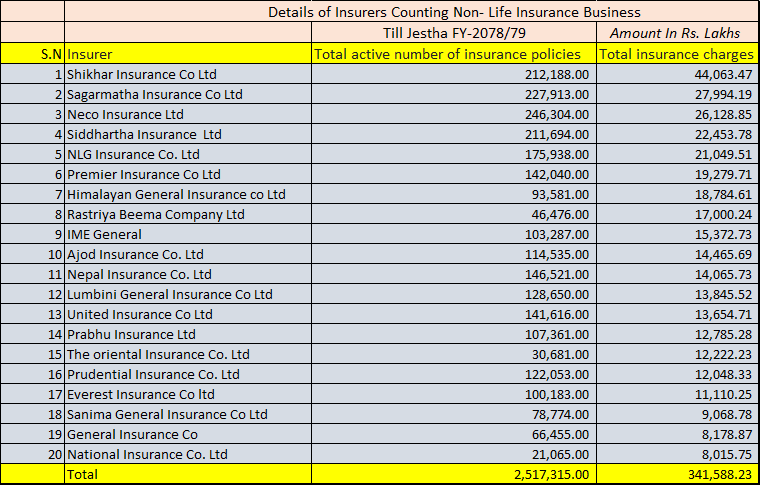This screenshot has height=486, width=761.
Task: Click the 'Amount In Rs. Lakhs' cell
Action: [x=676, y=33]
